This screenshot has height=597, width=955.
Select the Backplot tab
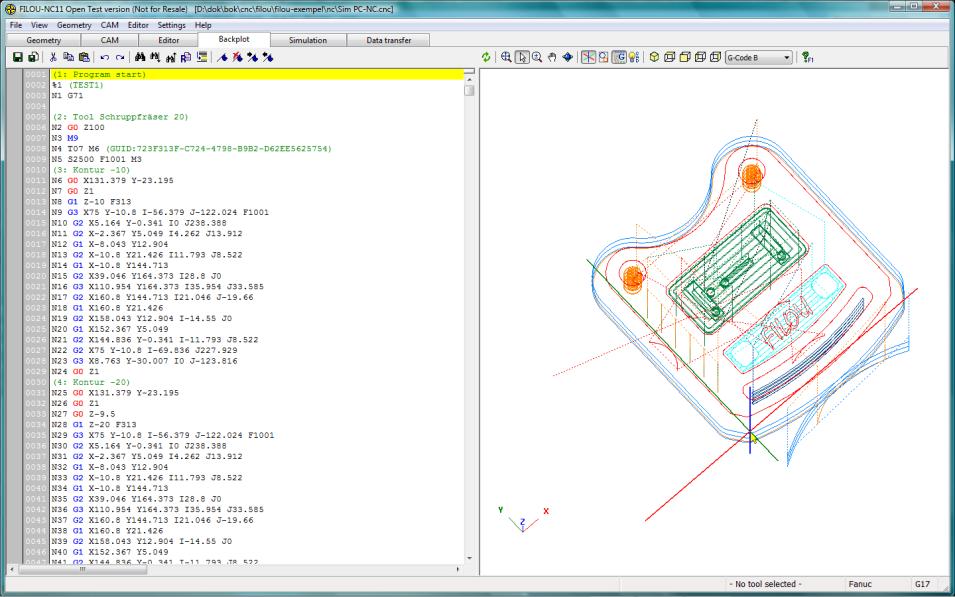coord(234,39)
